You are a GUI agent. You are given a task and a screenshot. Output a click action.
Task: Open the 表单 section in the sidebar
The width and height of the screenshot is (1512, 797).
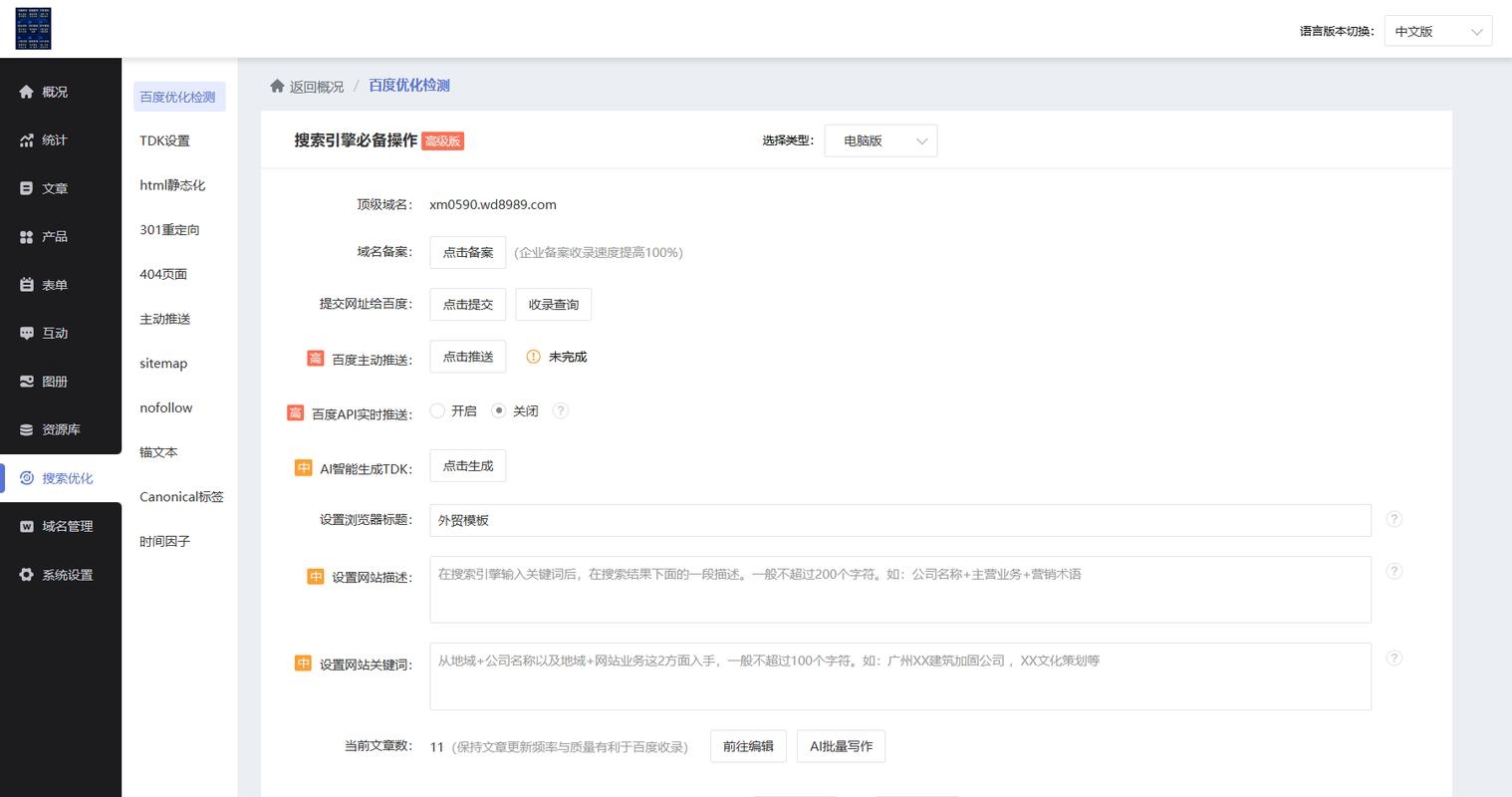55,284
